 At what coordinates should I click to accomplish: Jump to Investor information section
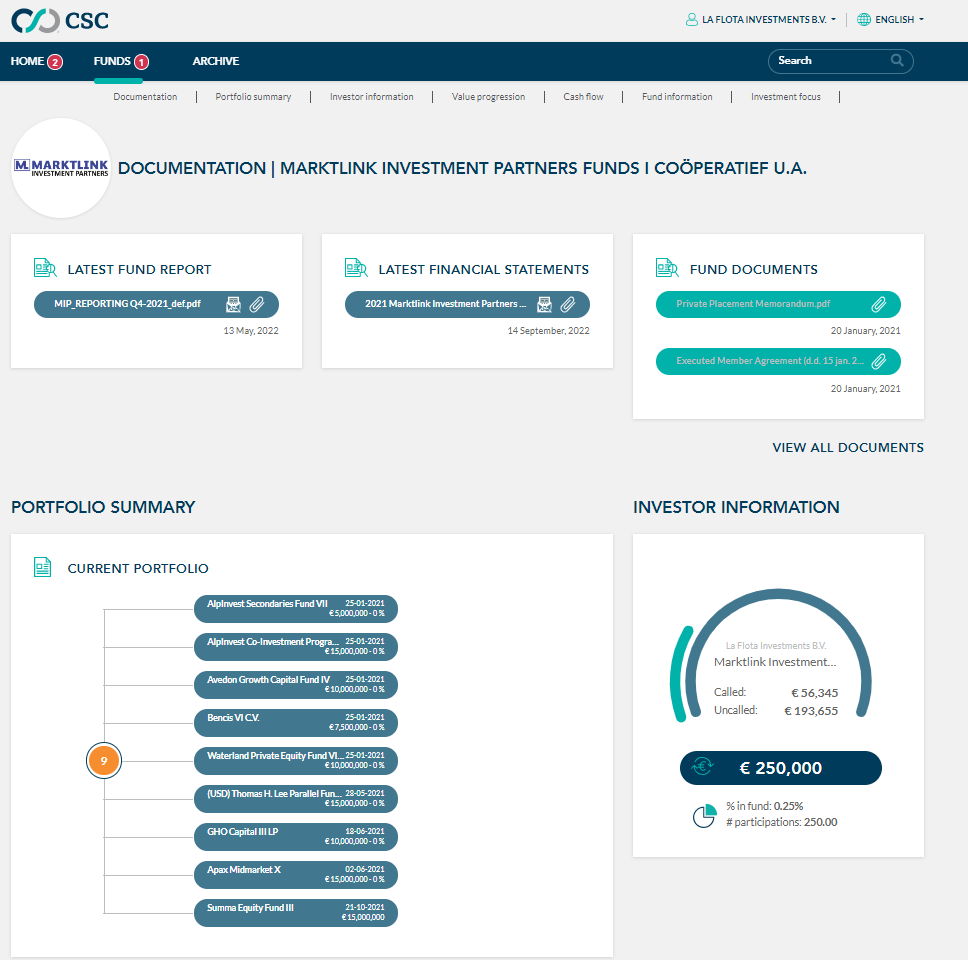tap(372, 97)
